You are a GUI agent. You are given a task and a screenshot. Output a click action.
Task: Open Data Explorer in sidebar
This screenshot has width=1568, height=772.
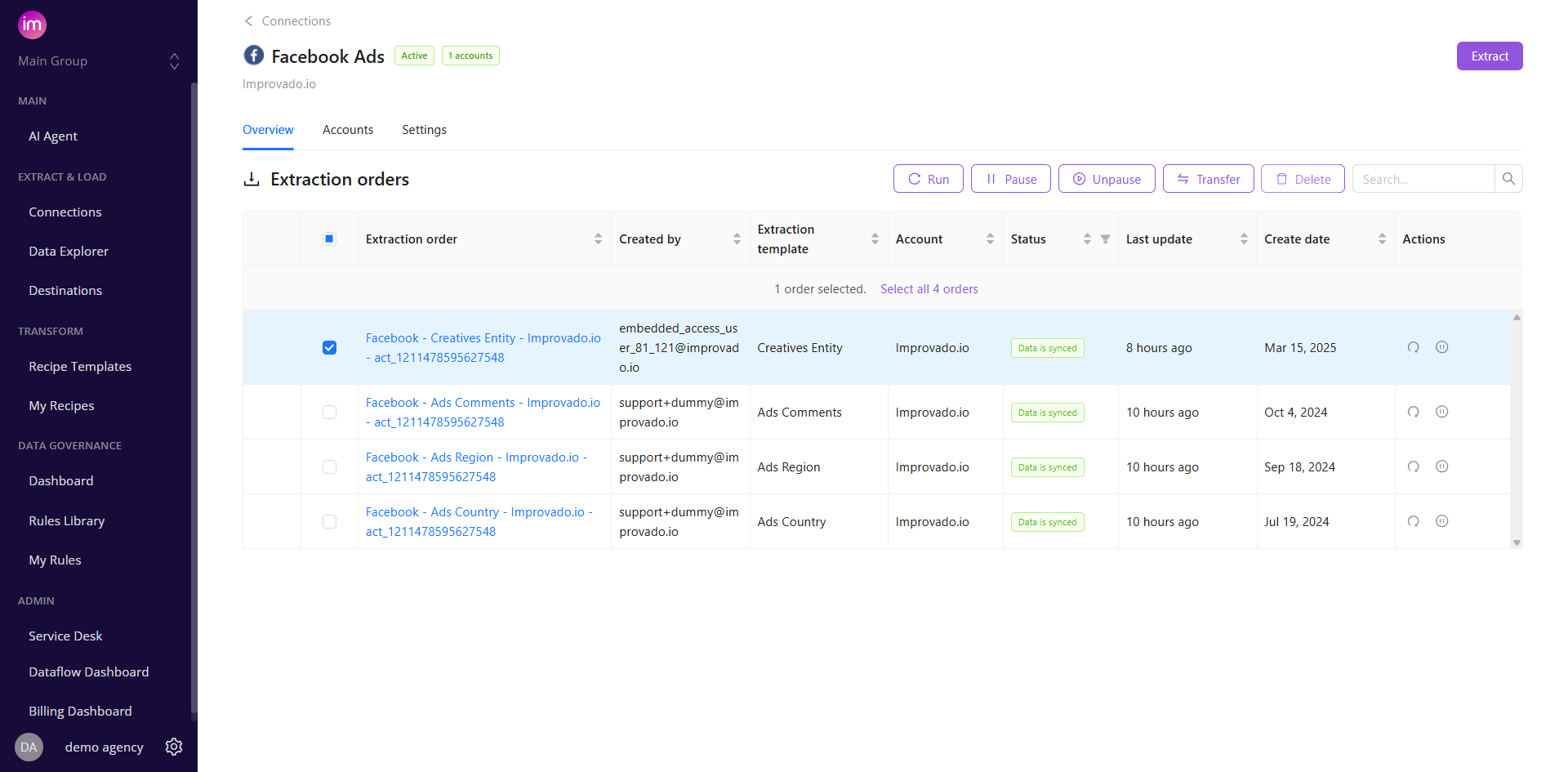pos(69,252)
